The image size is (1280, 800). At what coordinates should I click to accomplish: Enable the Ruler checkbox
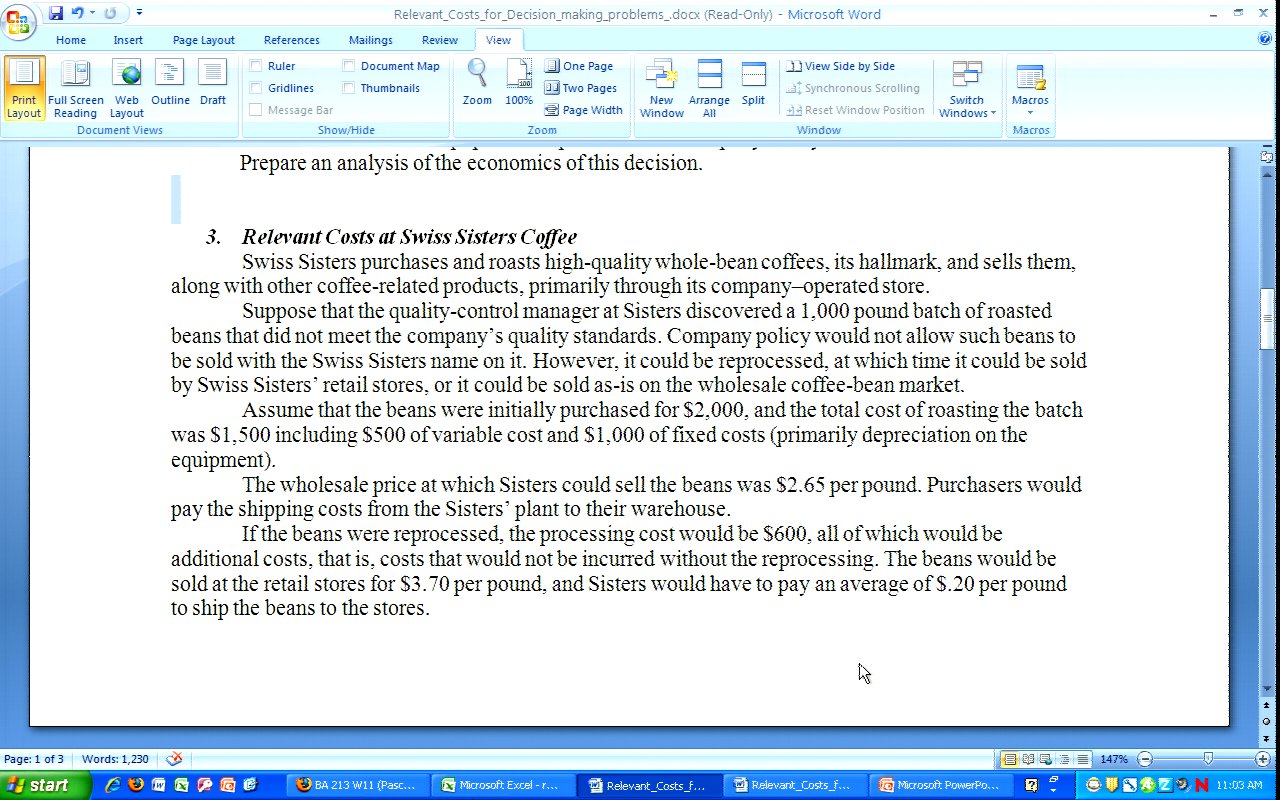[256, 66]
